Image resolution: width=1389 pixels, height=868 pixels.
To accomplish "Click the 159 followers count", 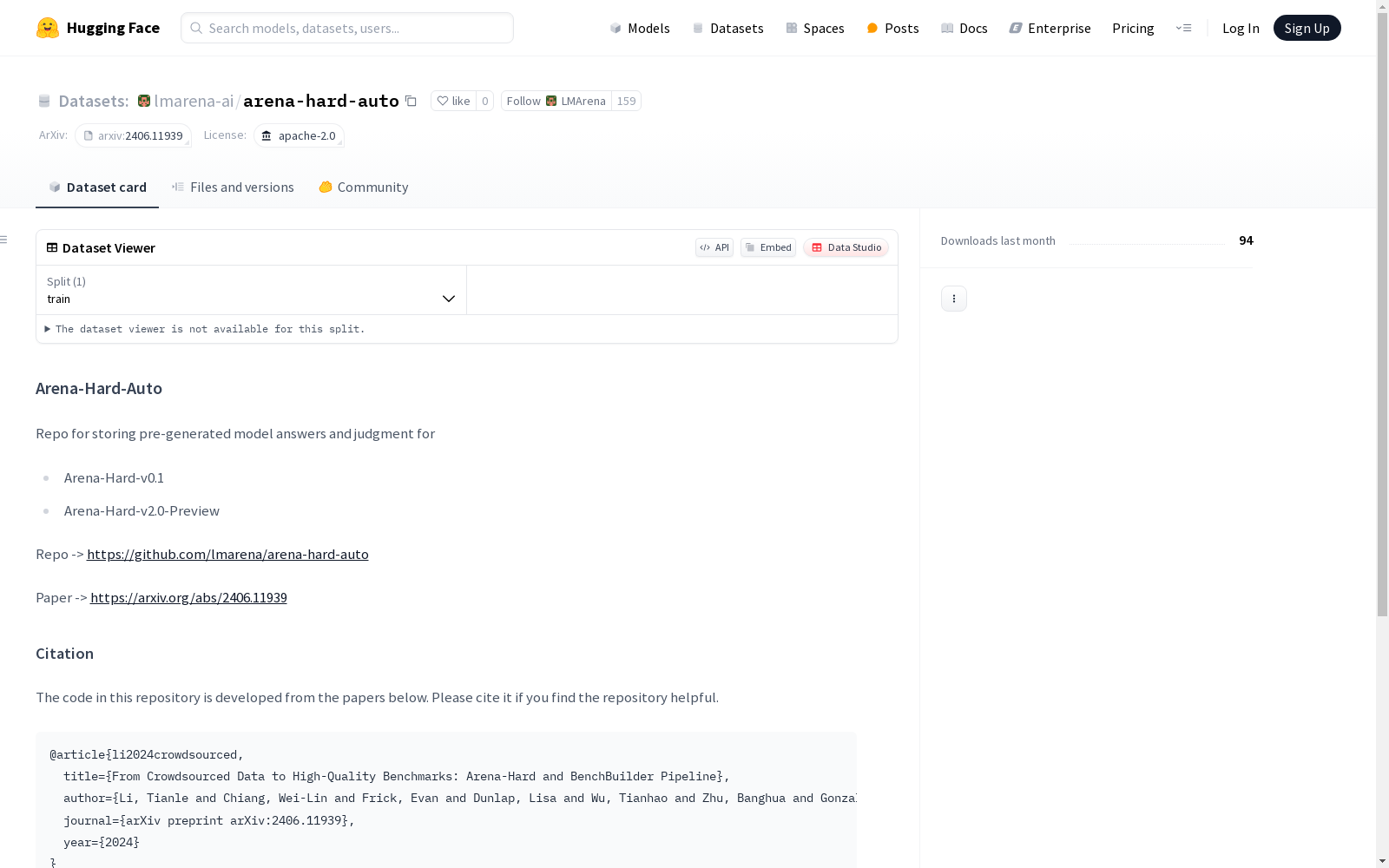I will pos(626,101).
